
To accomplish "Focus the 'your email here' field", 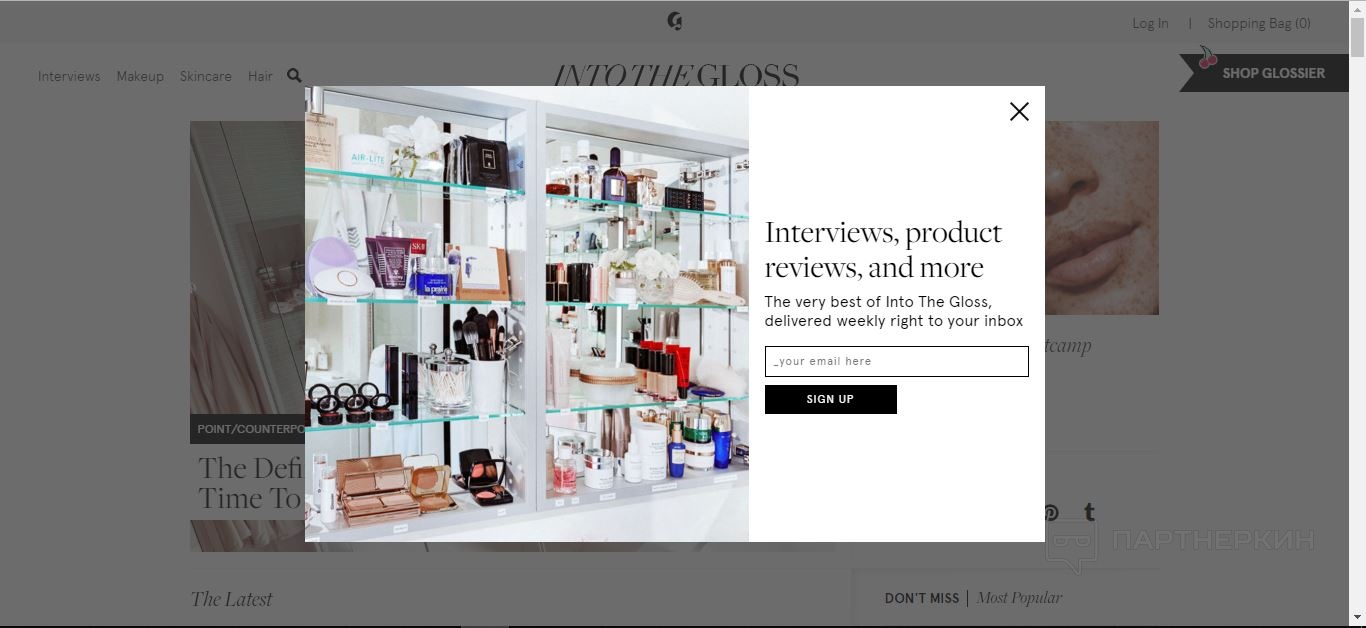I will [896, 361].
